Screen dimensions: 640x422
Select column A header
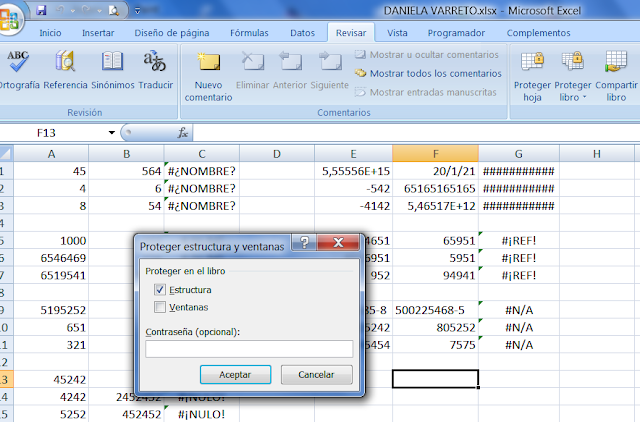(x=51, y=154)
